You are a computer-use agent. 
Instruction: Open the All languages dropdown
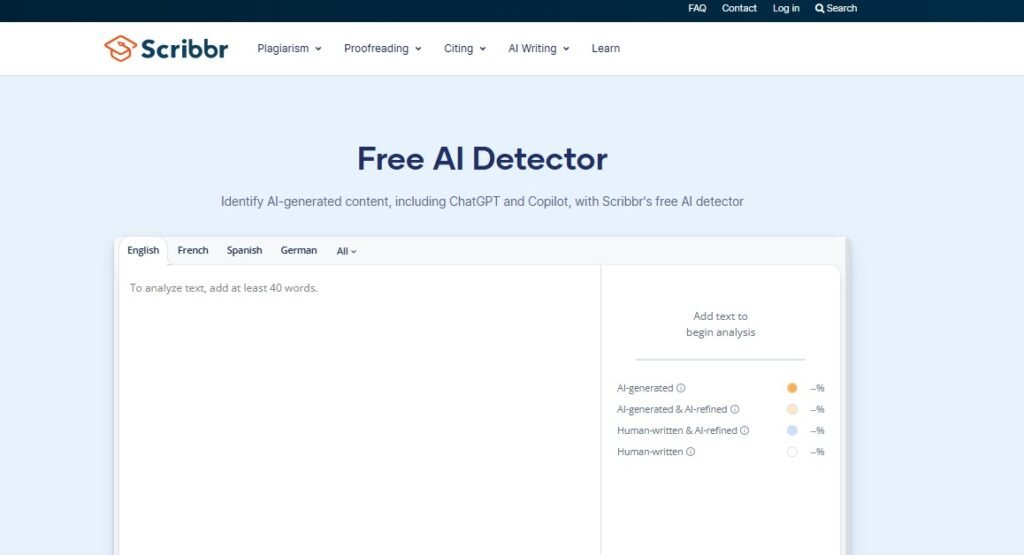[346, 251]
